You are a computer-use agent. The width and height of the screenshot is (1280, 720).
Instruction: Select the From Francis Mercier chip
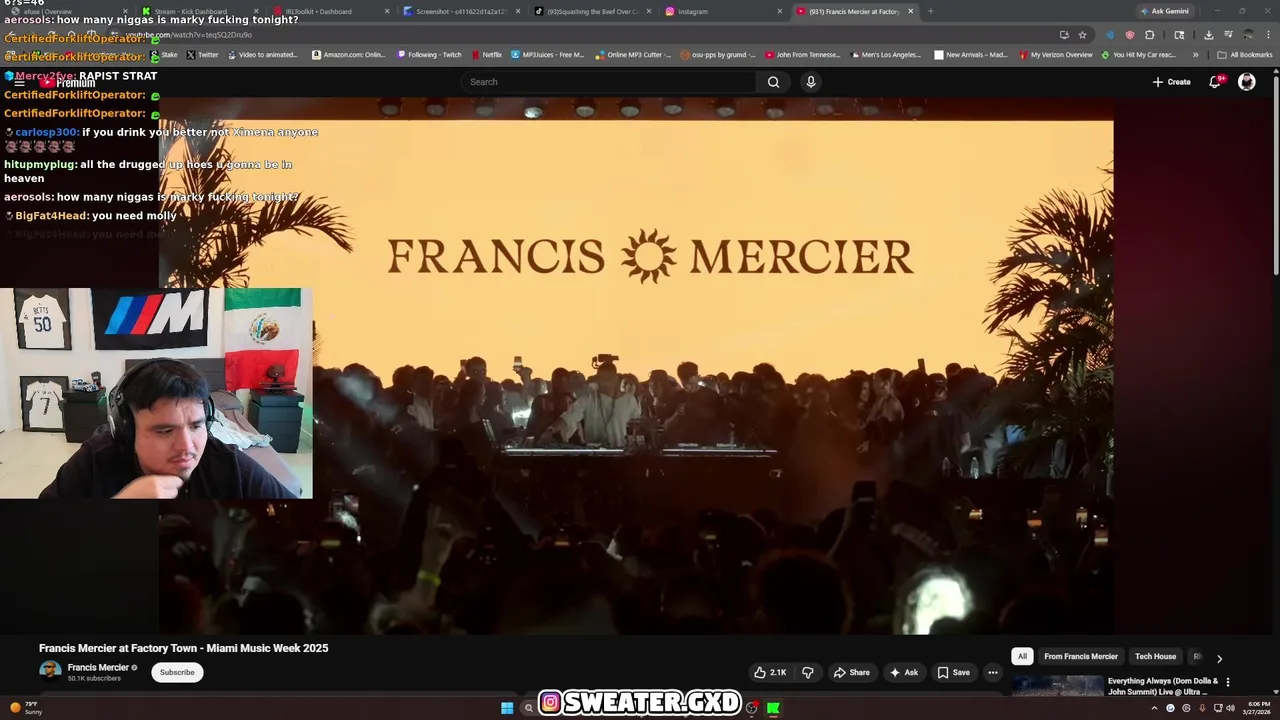(1081, 656)
